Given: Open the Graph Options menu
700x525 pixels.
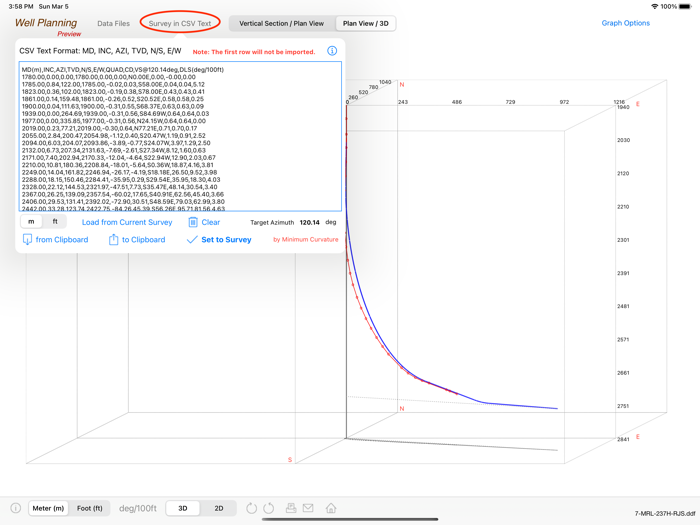Looking at the screenshot, I should pyautogui.click(x=625, y=23).
